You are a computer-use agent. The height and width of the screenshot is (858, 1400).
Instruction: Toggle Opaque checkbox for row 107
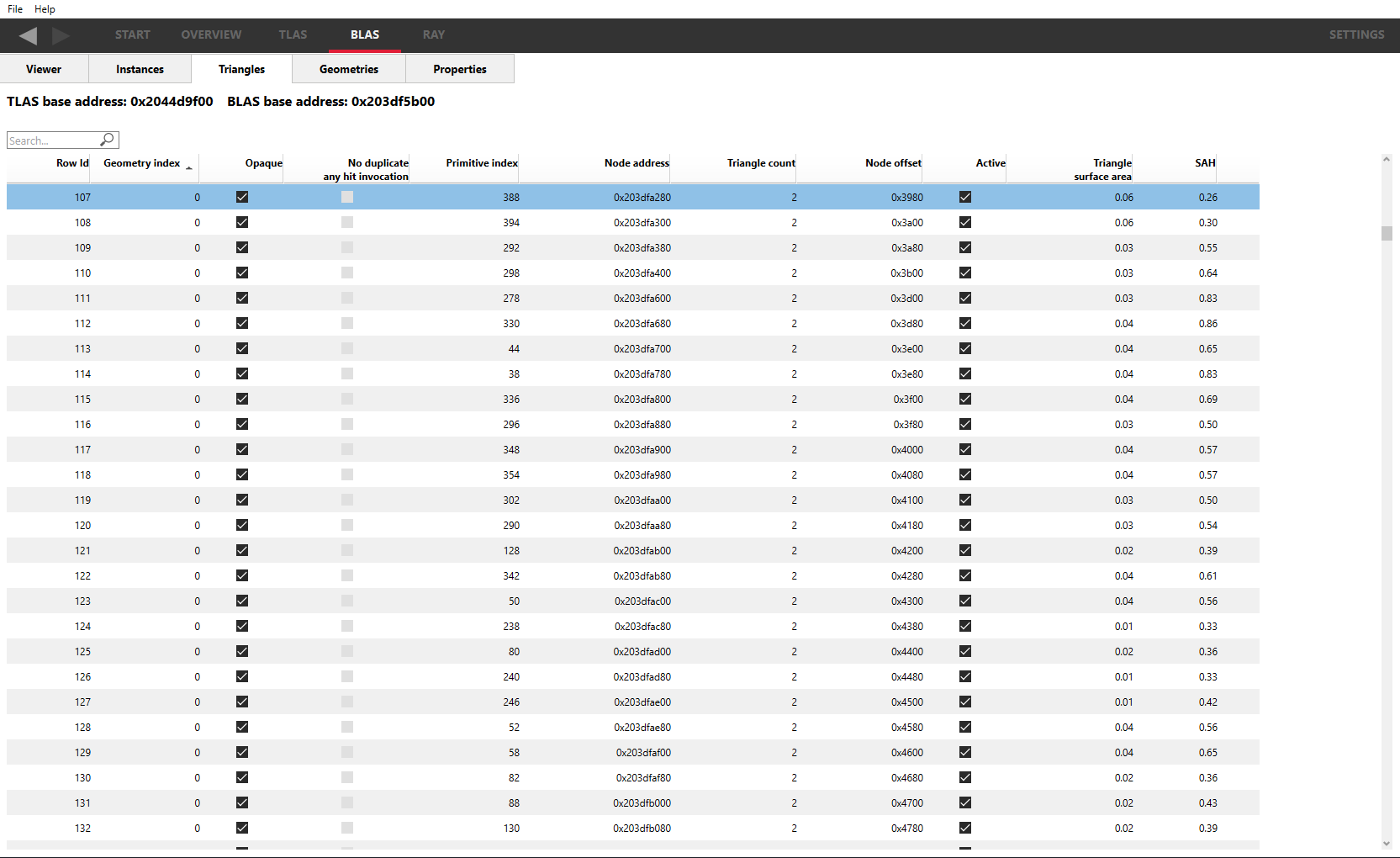242,197
